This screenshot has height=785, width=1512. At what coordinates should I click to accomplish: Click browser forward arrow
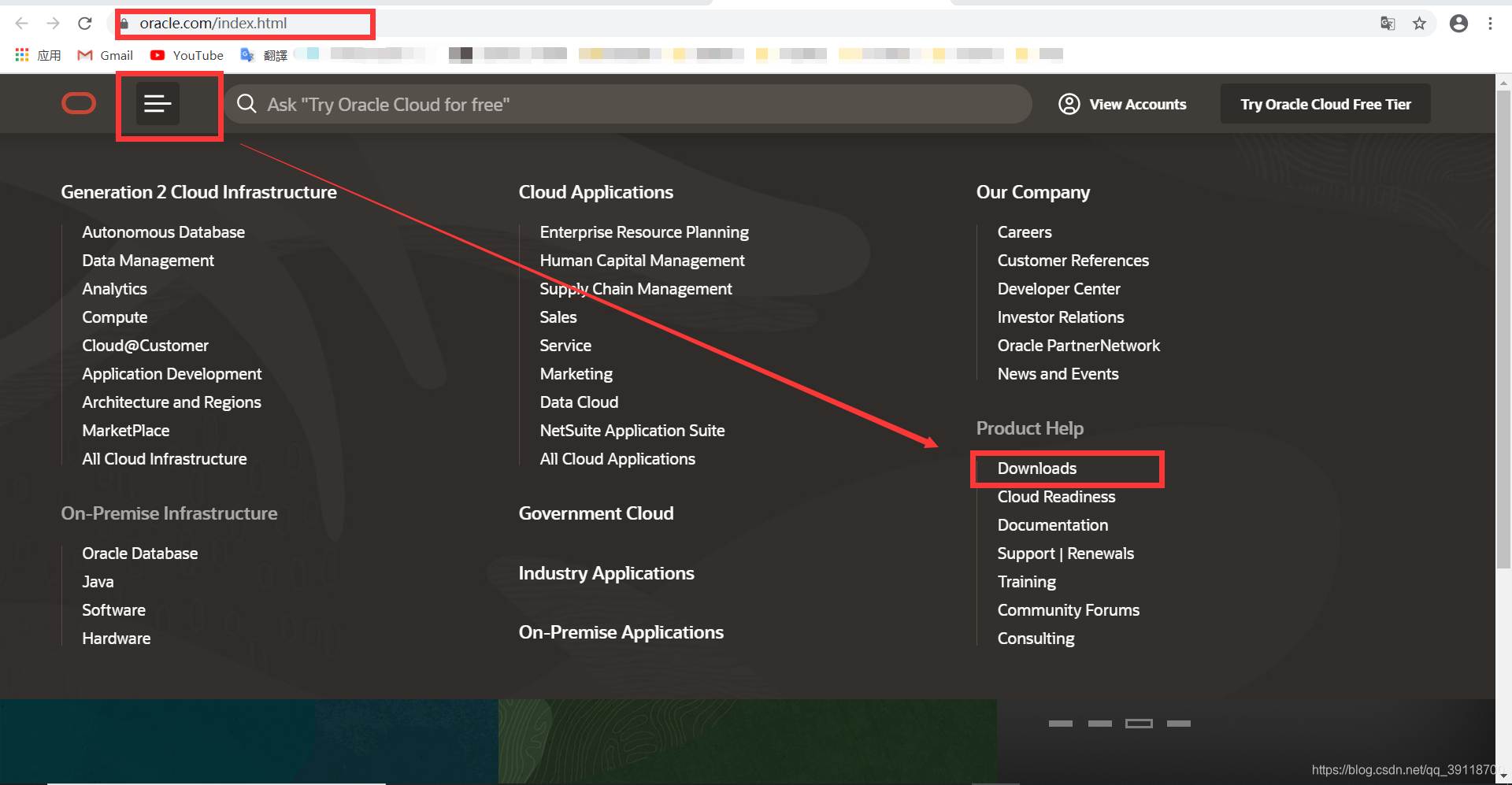tap(53, 24)
